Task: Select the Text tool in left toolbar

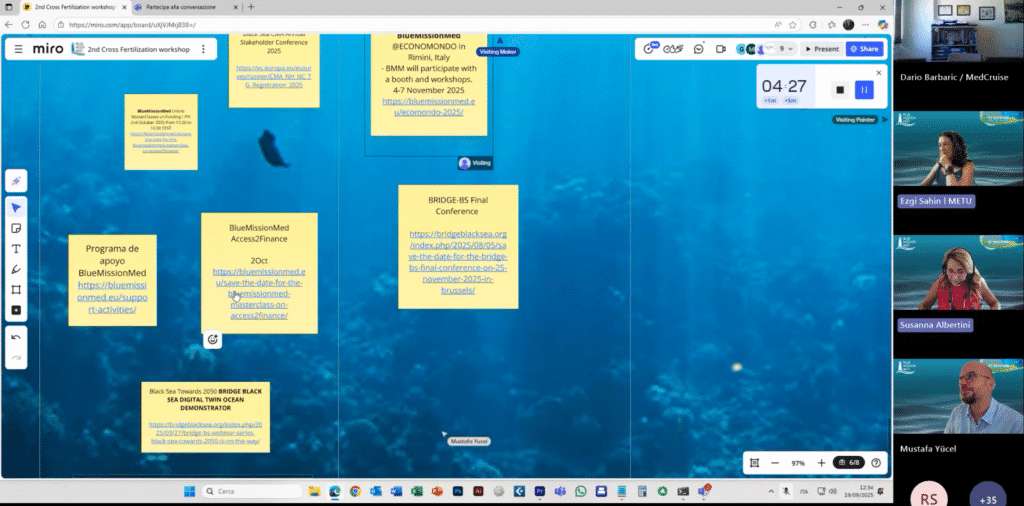Action: (16, 249)
